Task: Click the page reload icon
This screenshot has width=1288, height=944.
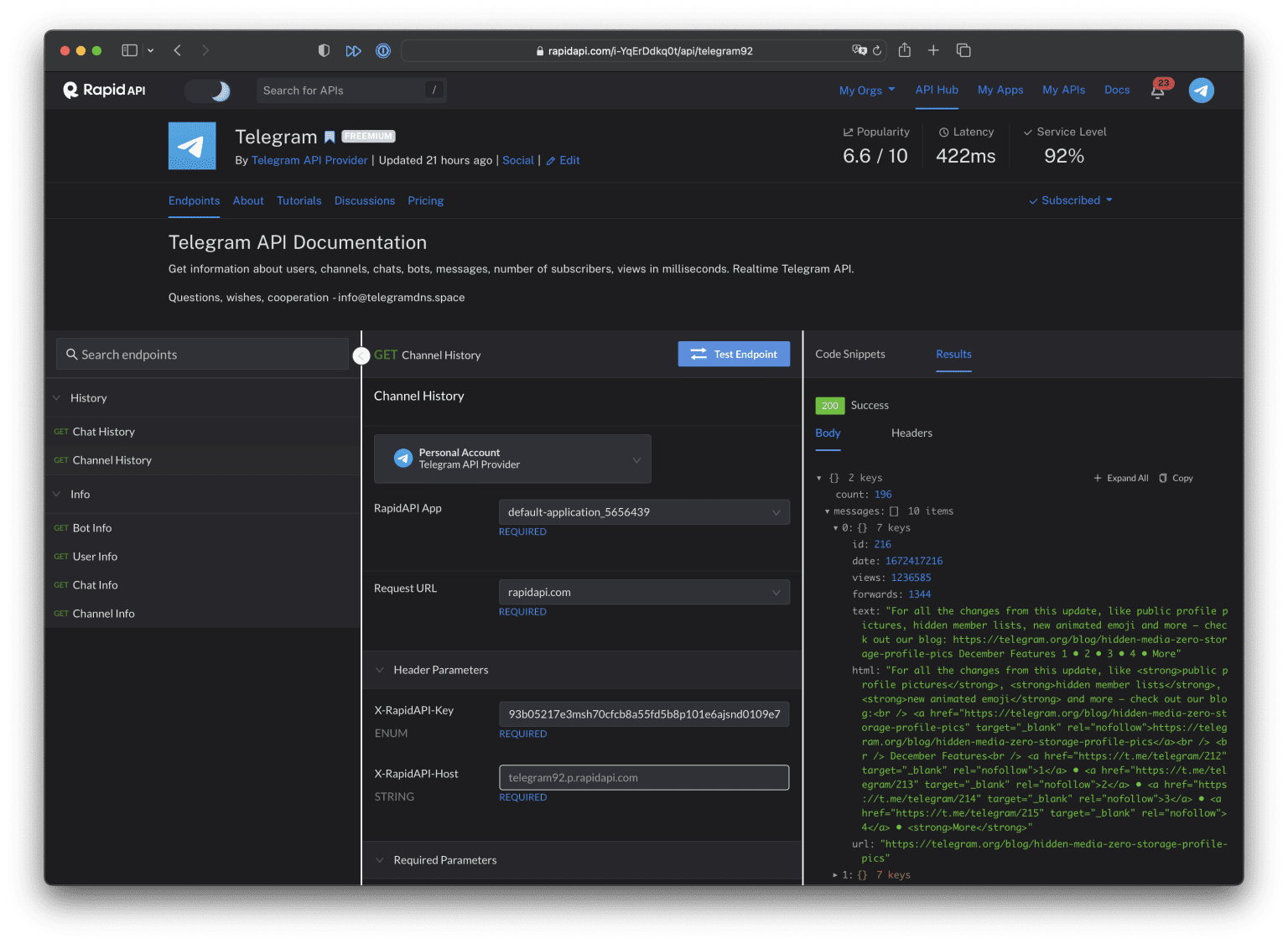Action: point(877,50)
